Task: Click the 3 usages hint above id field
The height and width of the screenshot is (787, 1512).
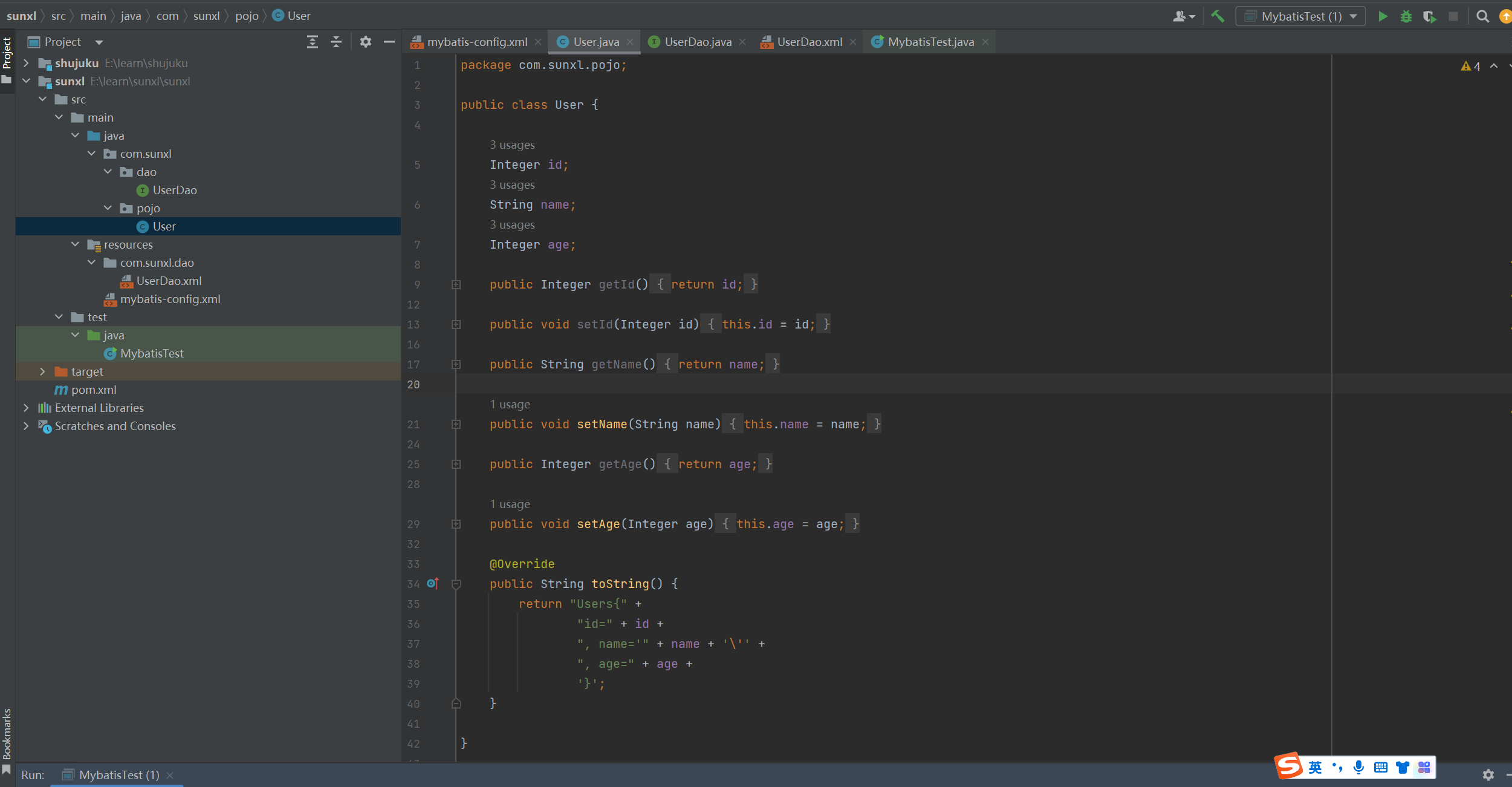Action: pos(512,145)
